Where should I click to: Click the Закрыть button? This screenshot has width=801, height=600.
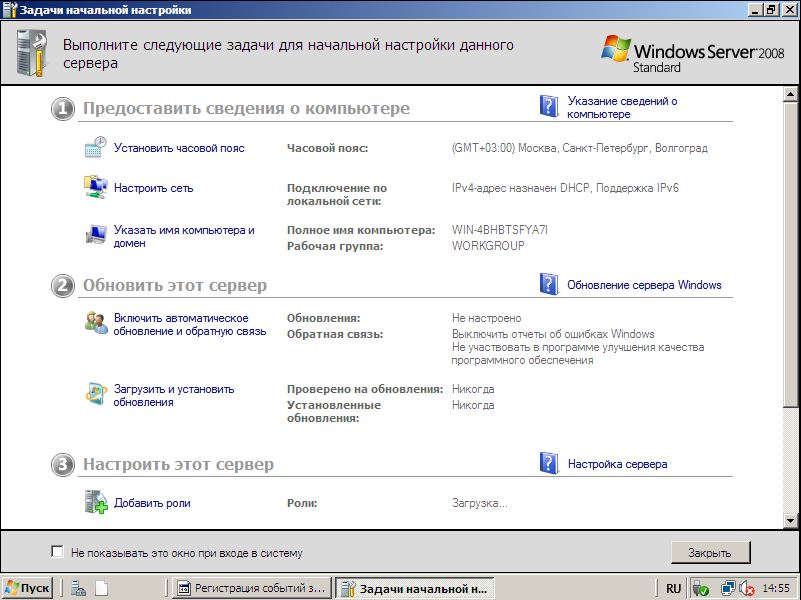710,553
